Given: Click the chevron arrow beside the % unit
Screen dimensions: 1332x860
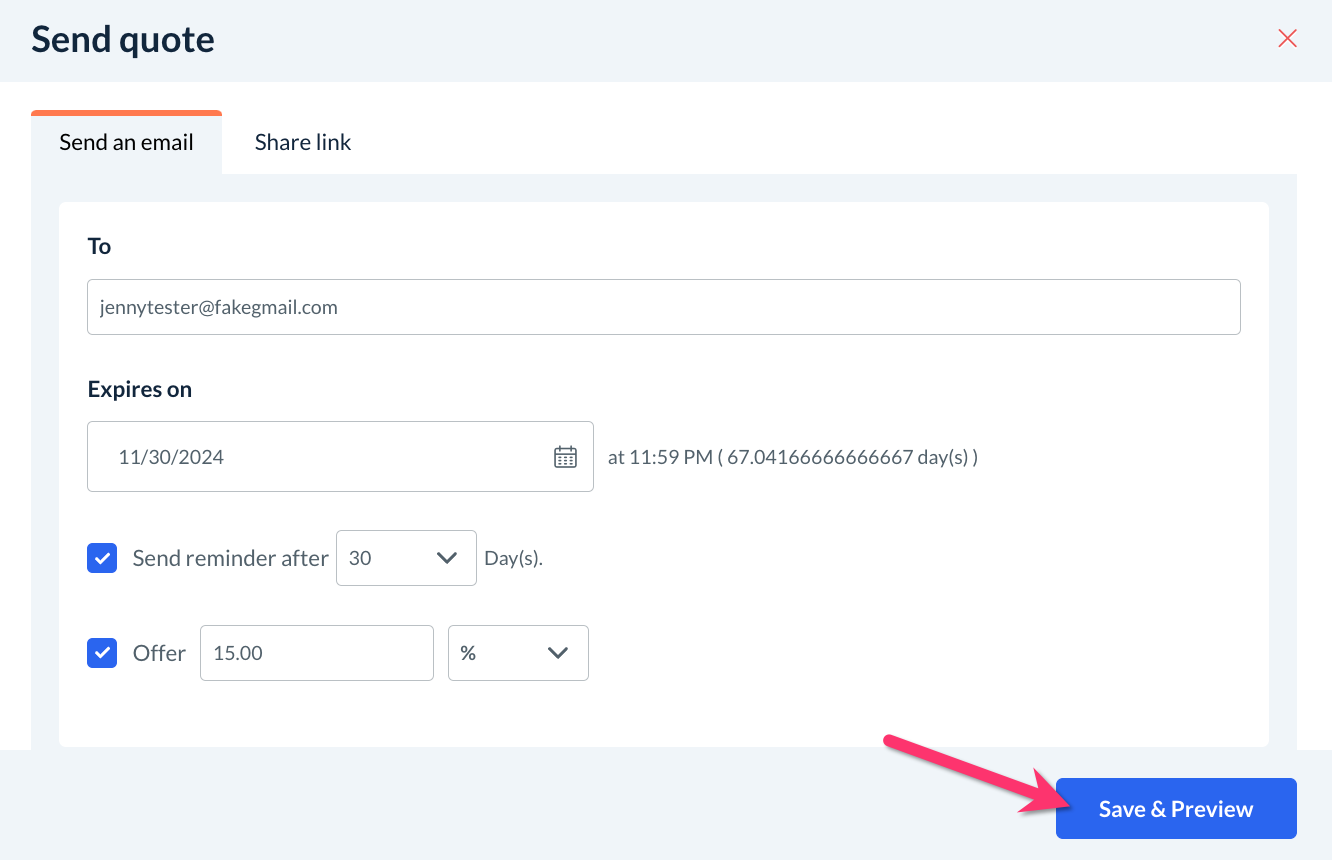Looking at the screenshot, I should (x=558, y=653).
